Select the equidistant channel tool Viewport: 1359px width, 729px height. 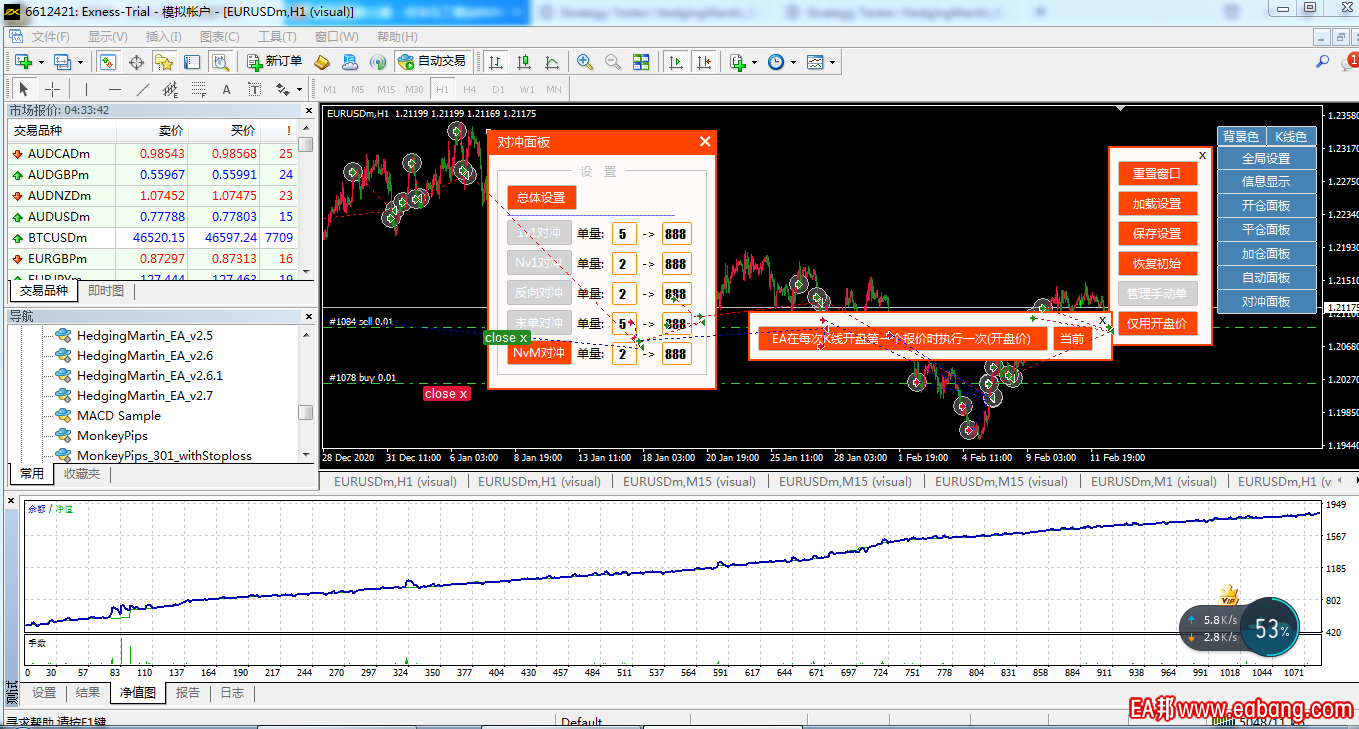click(x=170, y=89)
